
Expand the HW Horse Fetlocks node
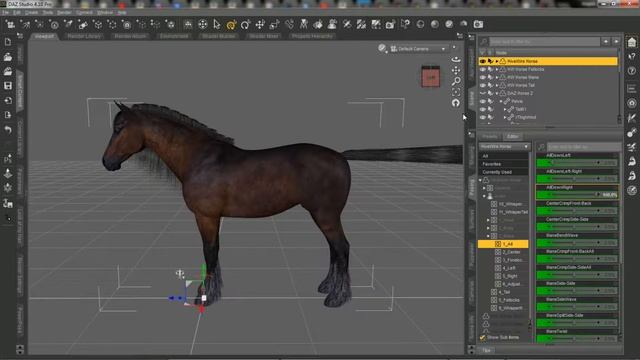[x=497, y=69]
